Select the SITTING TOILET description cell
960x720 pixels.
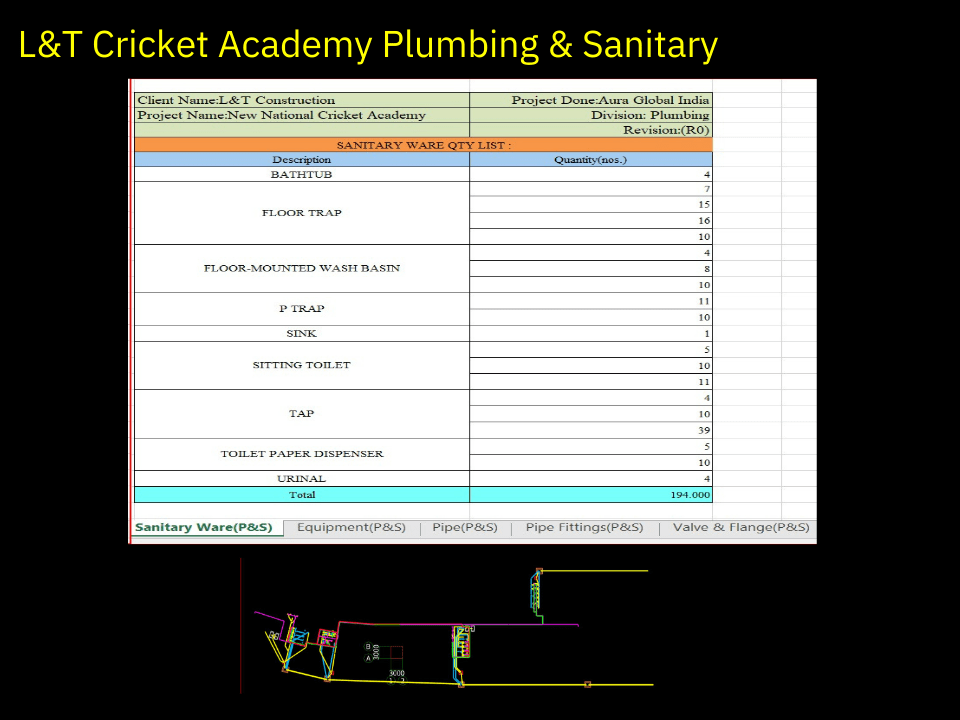(x=302, y=366)
